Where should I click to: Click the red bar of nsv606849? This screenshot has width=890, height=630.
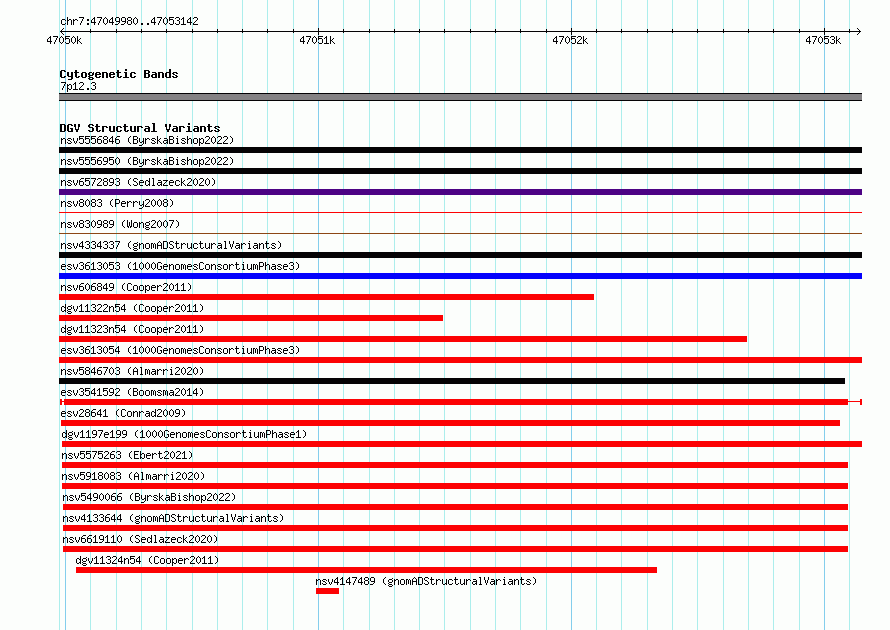[x=326, y=297]
